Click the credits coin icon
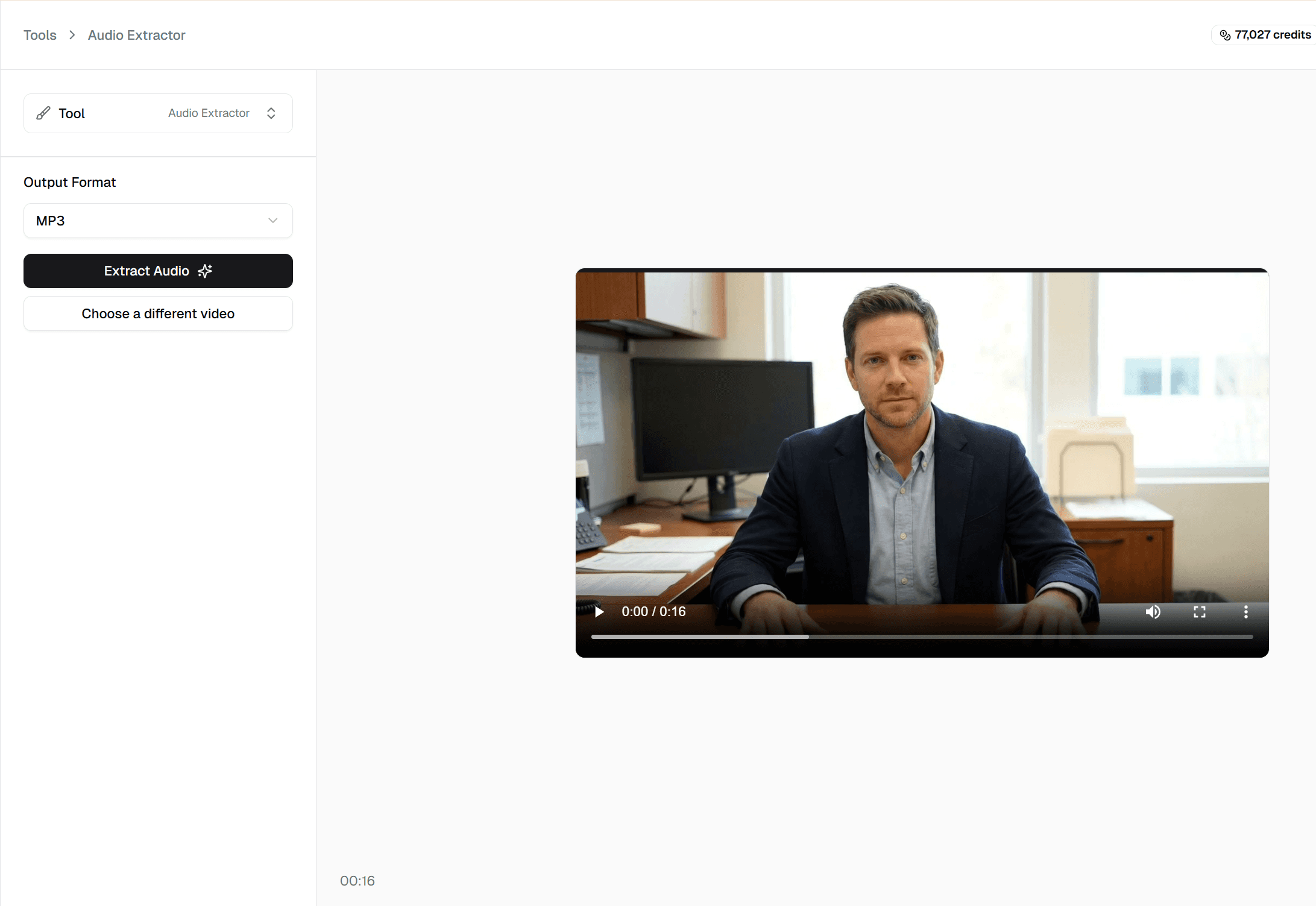The width and height of the screenshot is (1316, 906). point(1224,35)
